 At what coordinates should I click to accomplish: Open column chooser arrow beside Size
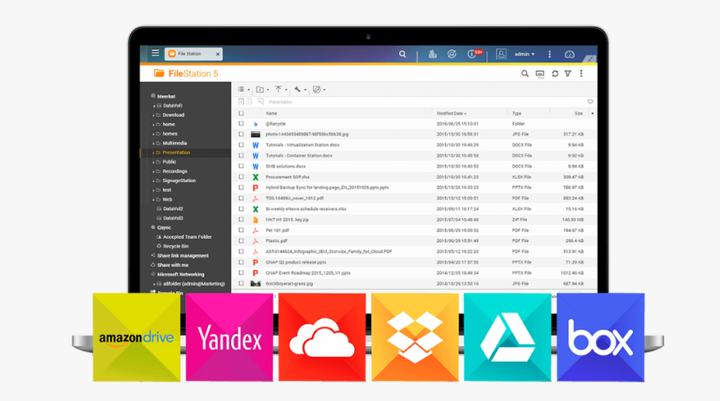[592, 113]
